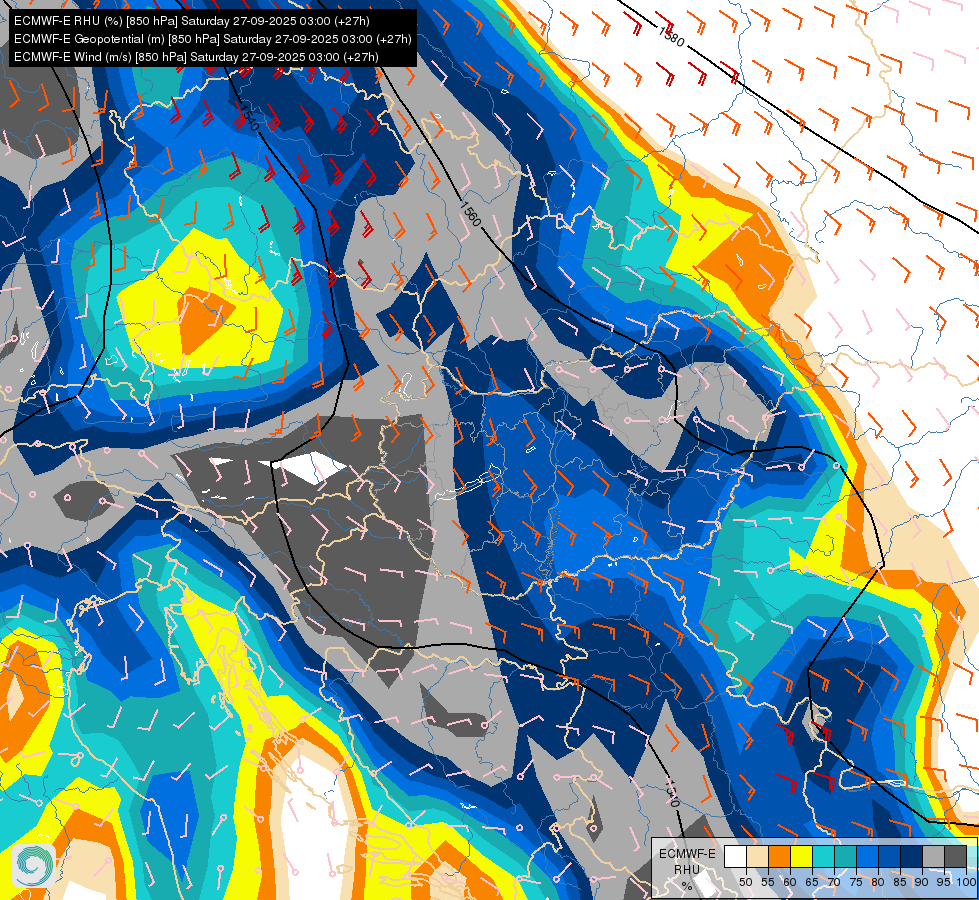Click the 1580 geopotential contour label
This screenshot has width=979, height=900.
[x=671, y=36]
